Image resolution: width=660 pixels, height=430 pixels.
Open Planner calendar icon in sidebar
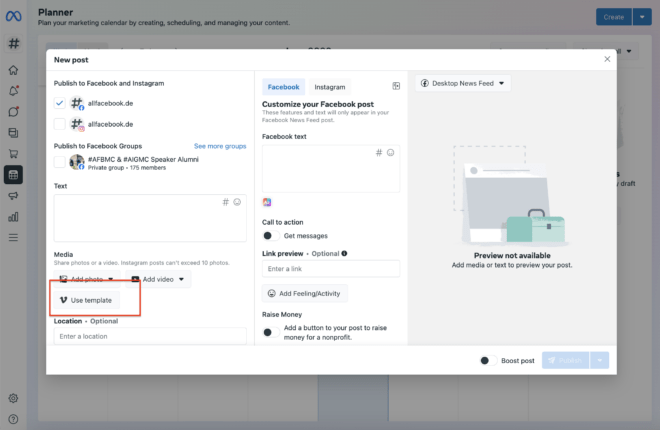coord(13,175)
